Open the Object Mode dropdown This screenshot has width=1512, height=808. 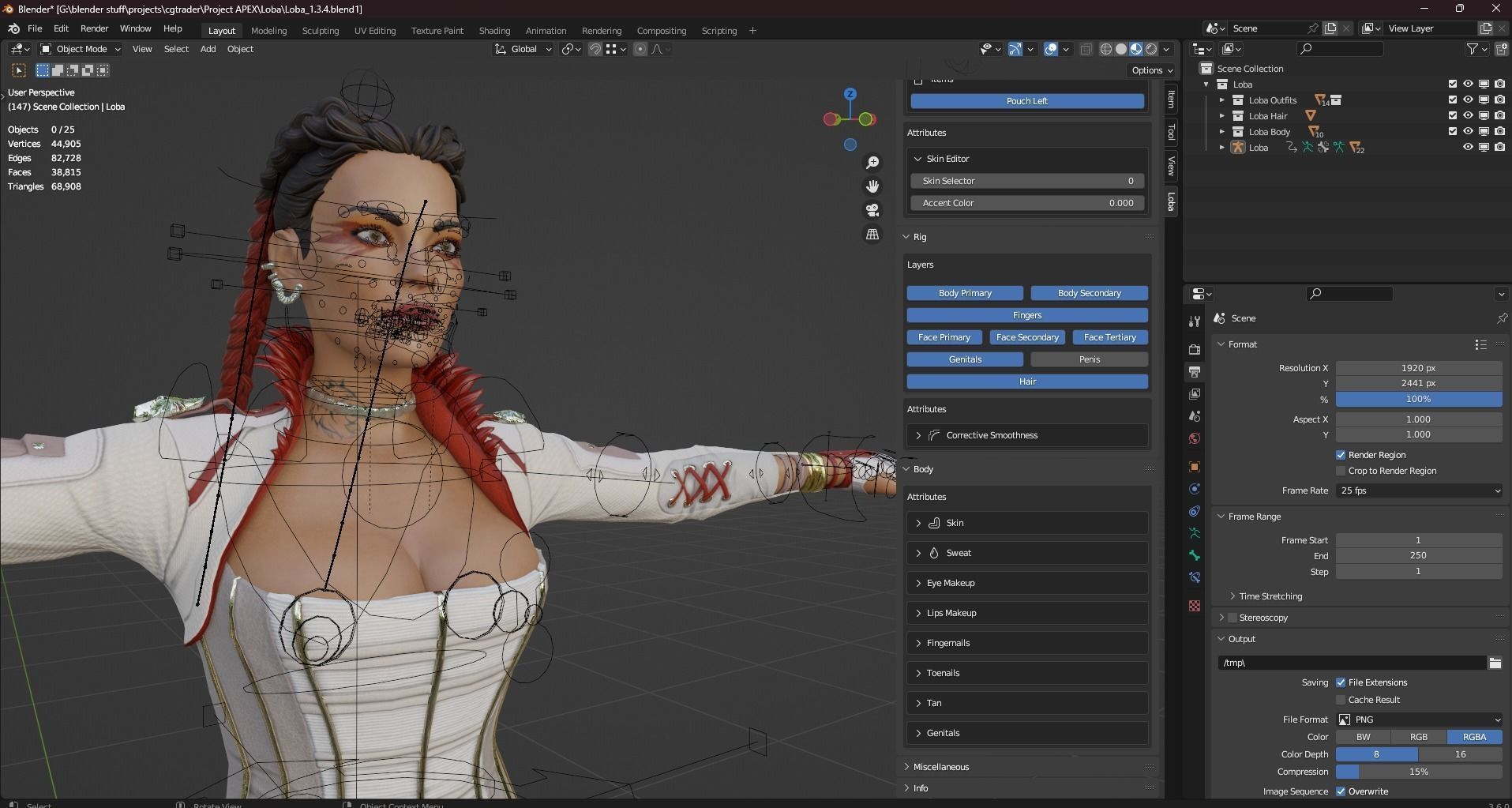[x=81, y=49]
